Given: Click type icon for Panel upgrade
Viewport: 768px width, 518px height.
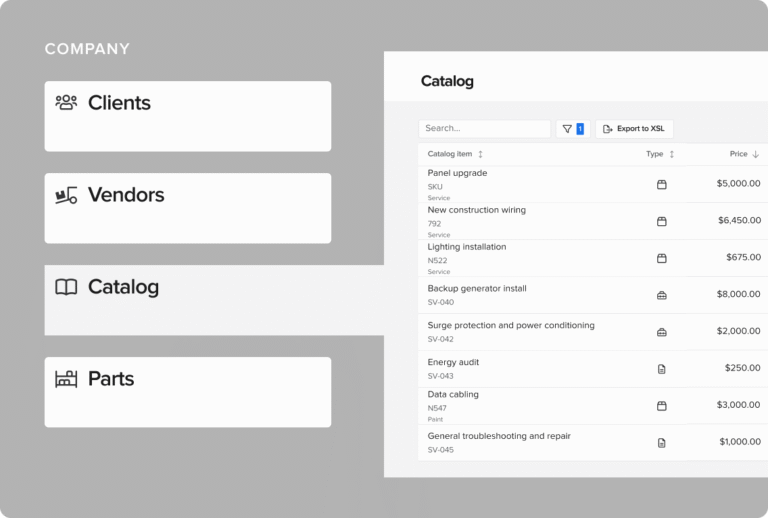Looking at the screenshot, I should point(662,185).
